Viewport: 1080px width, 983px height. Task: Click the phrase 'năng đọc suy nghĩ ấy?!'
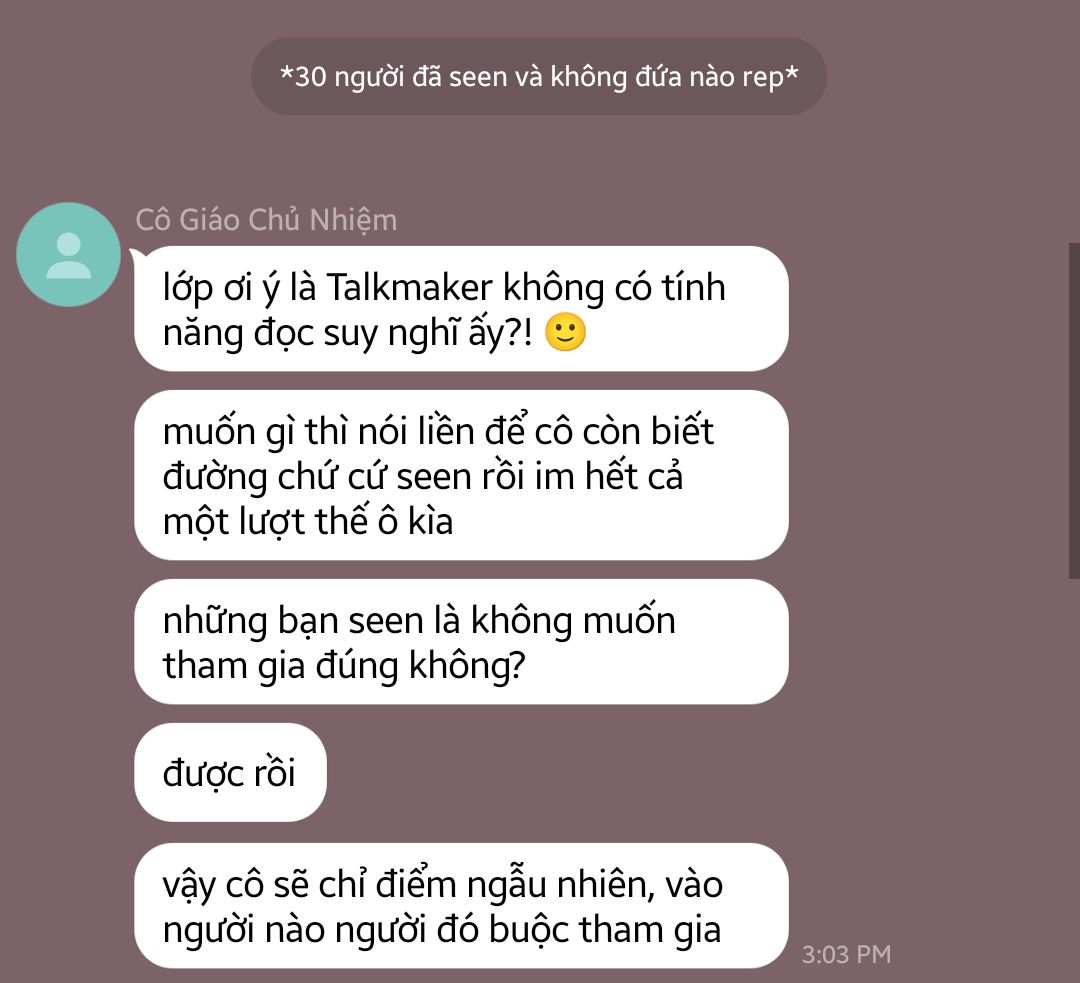[x=347, y=333]
